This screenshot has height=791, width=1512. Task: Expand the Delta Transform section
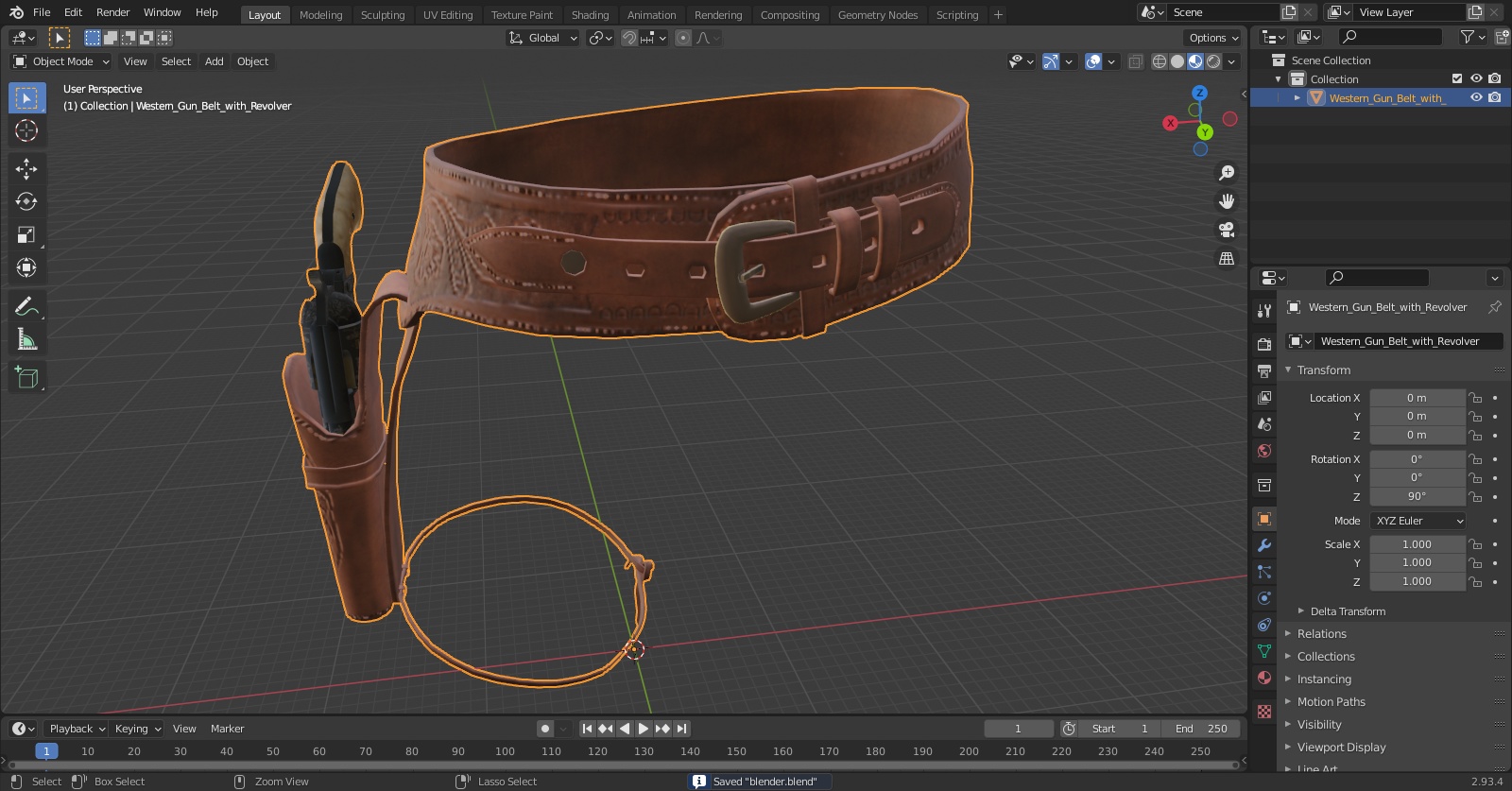(1347, 611)
